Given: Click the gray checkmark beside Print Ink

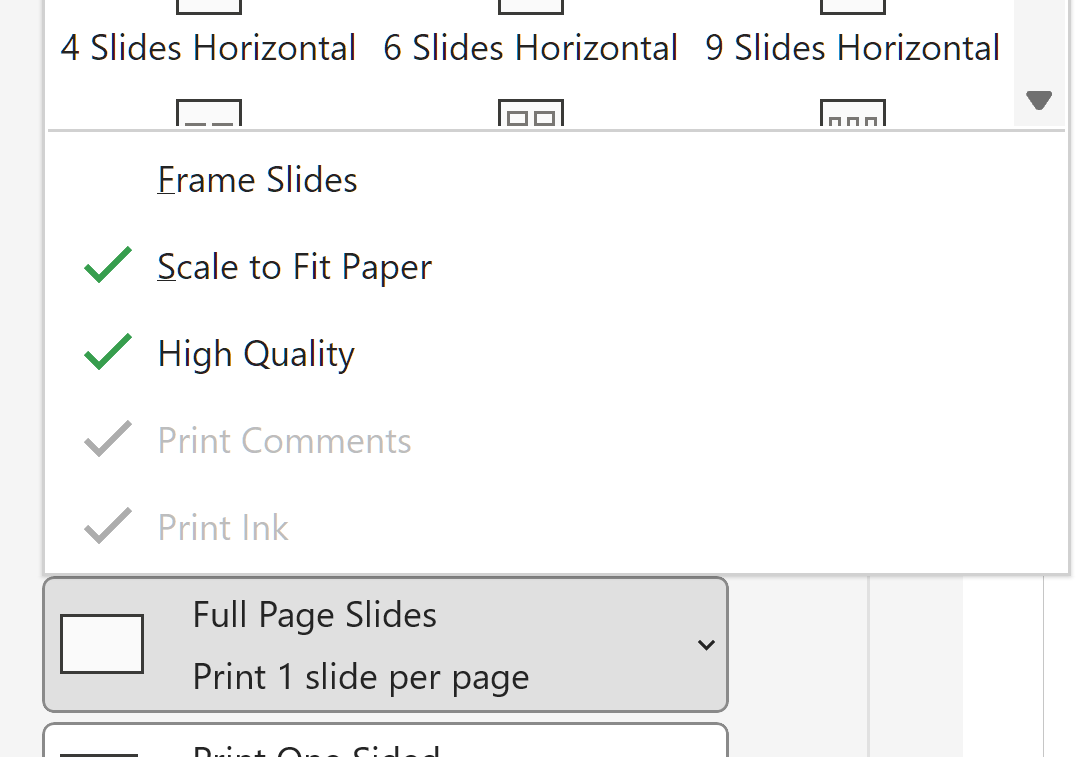Looking at the screenshot, I should coord(108,526).
